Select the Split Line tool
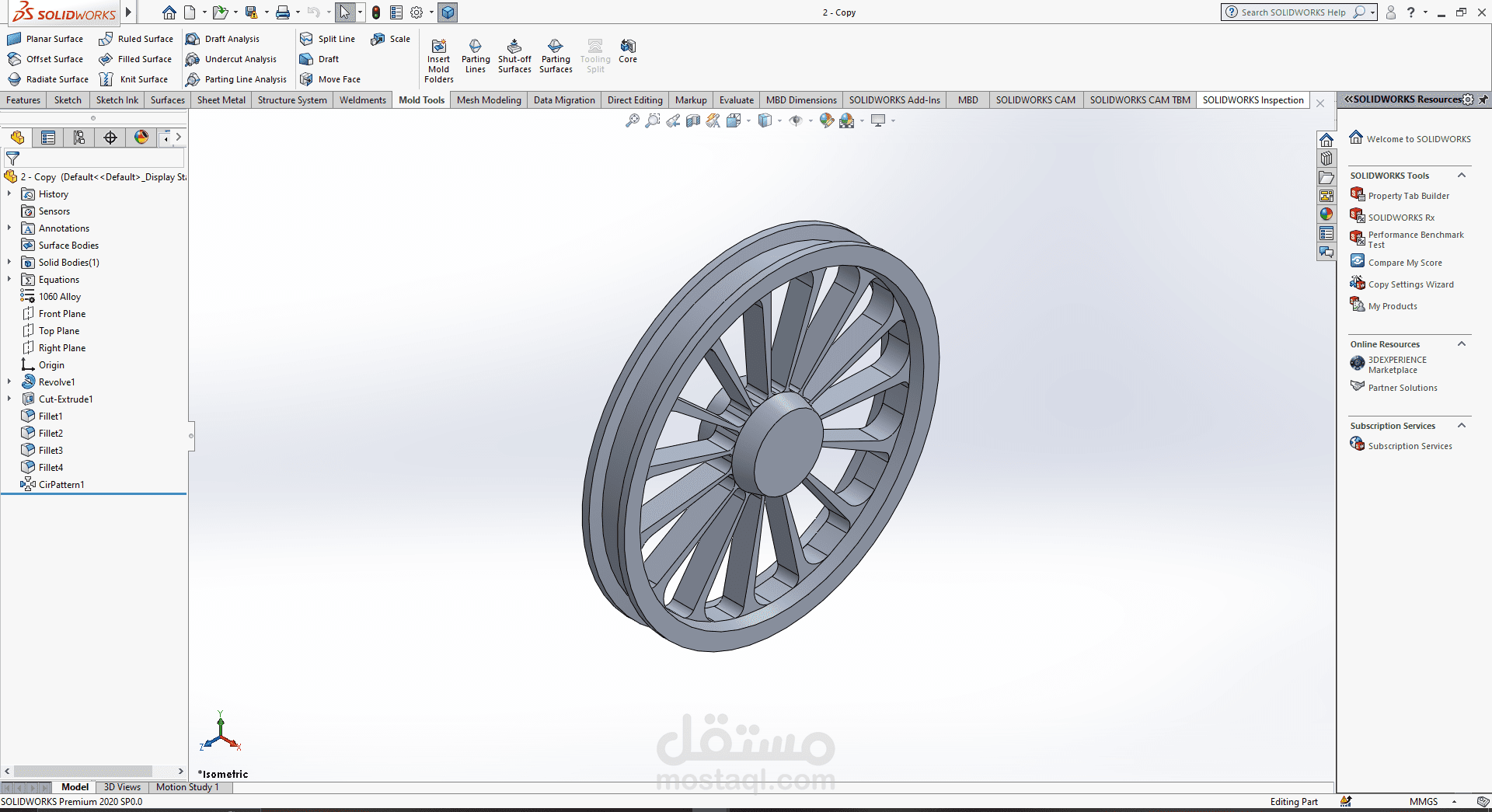 point(328,39)
